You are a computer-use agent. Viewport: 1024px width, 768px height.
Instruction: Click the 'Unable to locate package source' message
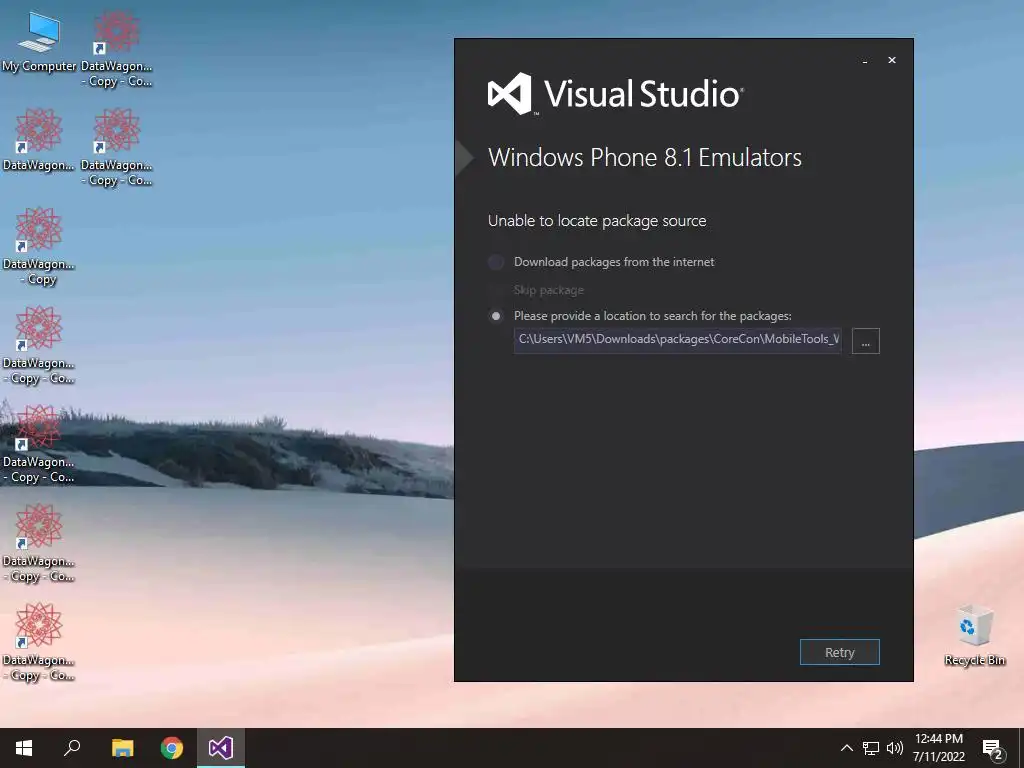tap(597, 221)
